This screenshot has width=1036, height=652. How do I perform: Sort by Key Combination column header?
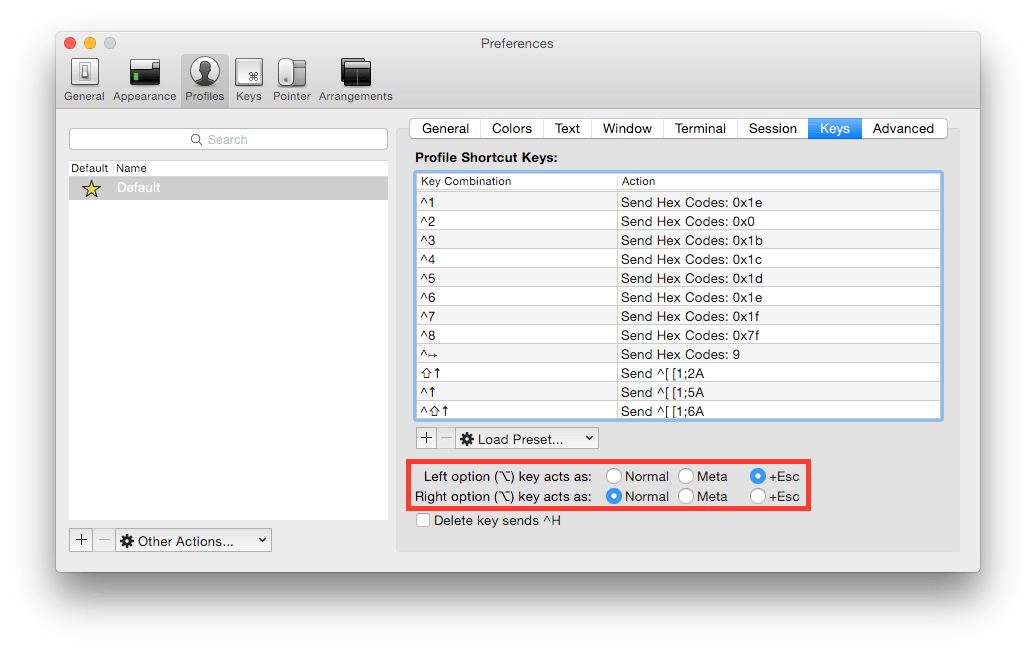click(x=517, y=181)
